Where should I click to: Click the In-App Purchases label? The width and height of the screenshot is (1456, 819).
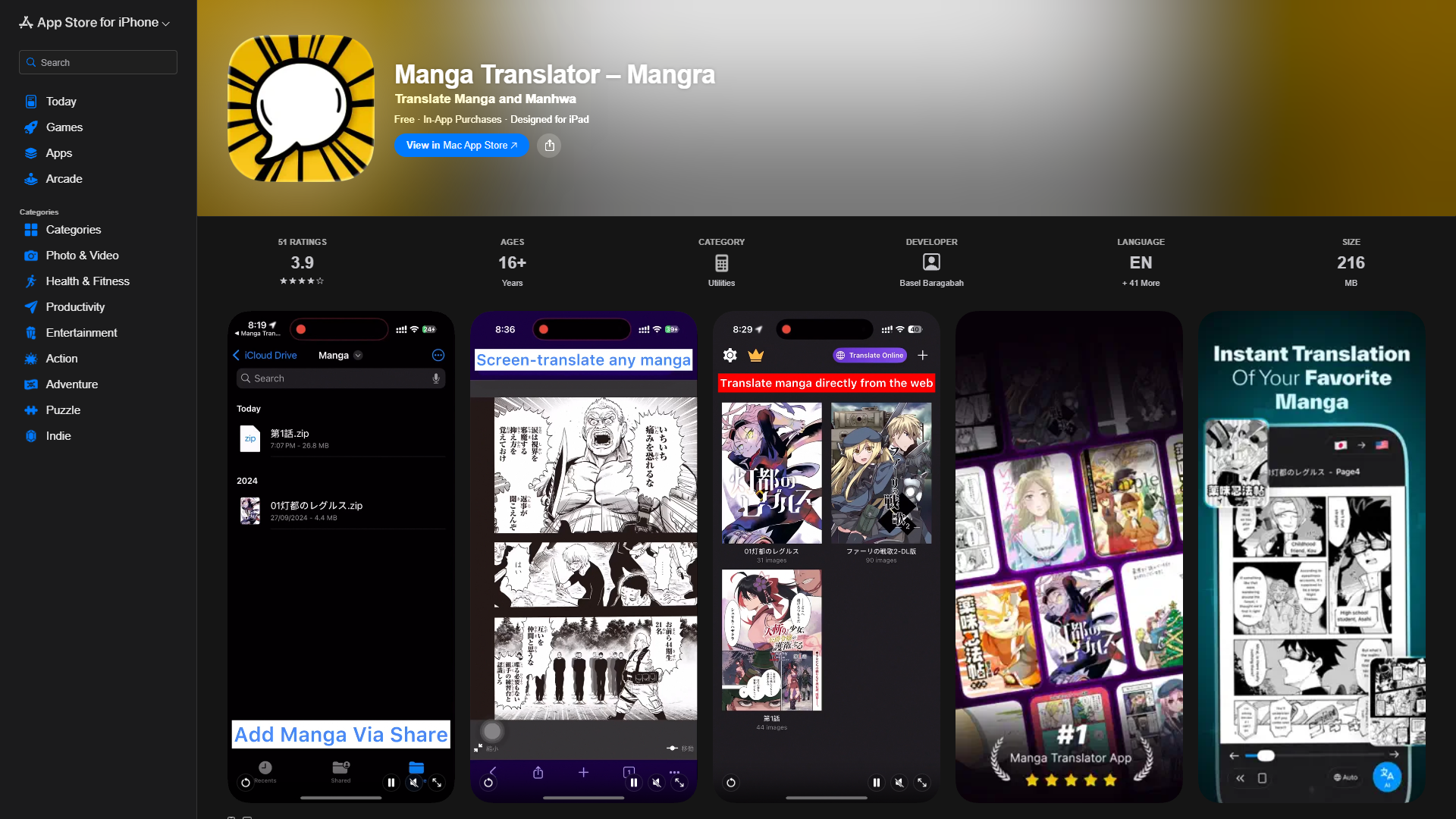(x=462, y=119)
